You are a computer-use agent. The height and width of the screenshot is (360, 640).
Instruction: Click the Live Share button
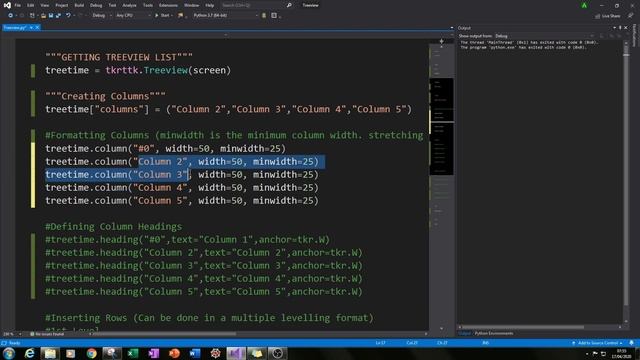[607, 16]
